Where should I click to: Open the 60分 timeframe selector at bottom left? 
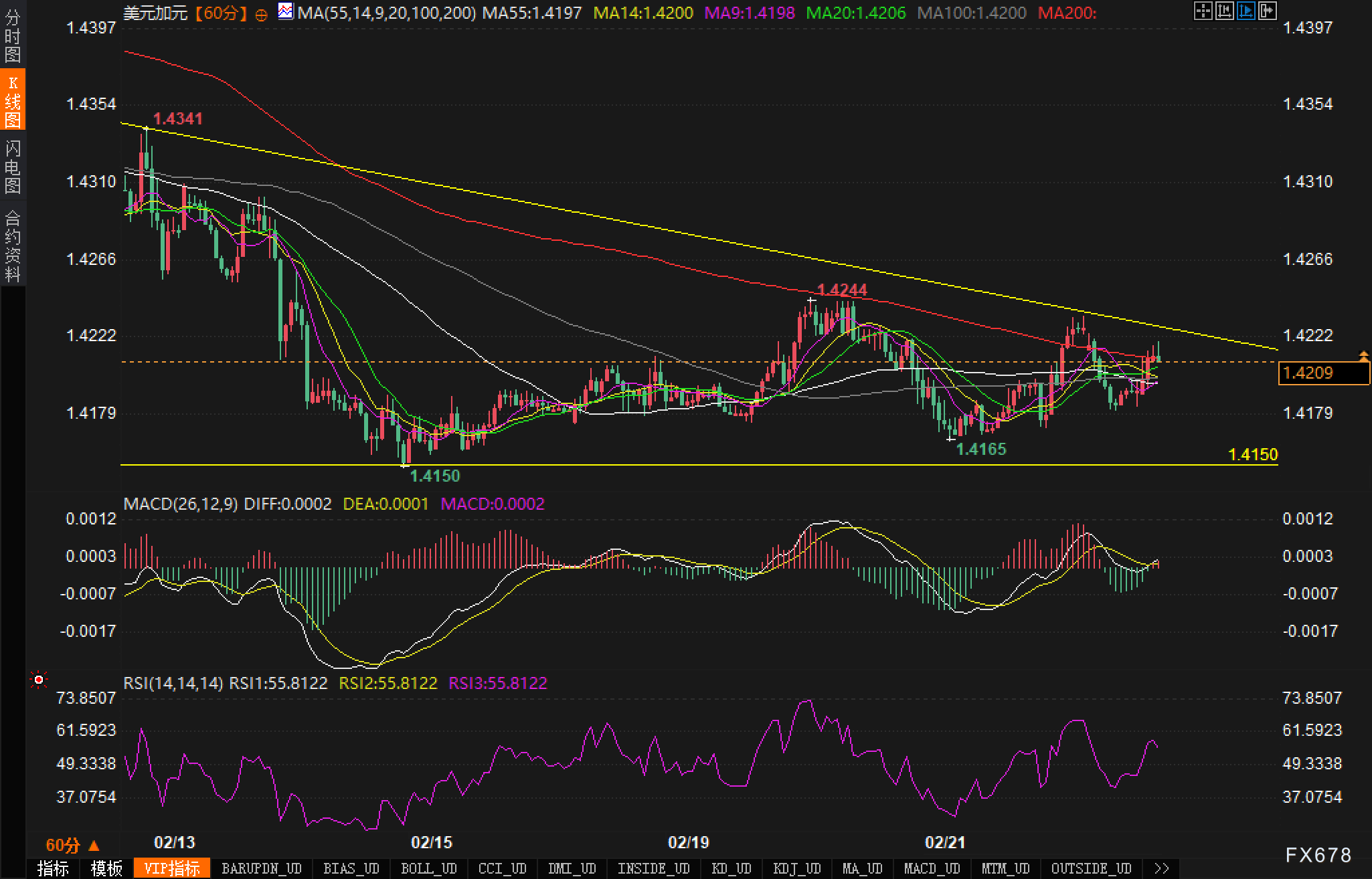click(x=72, y=845)
